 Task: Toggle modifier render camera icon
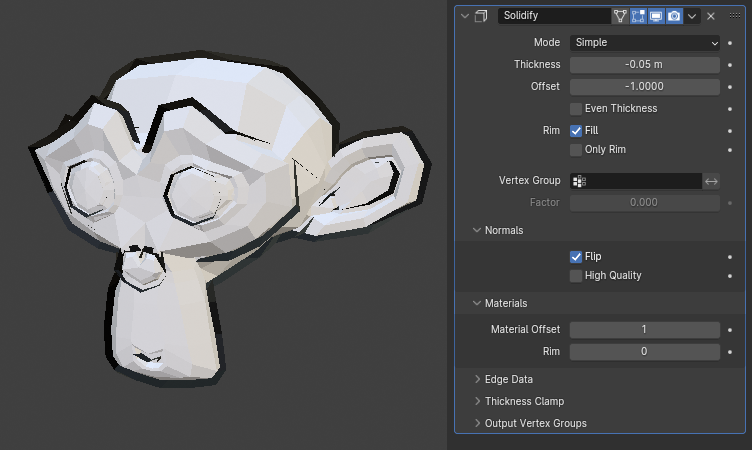pos(674,16)
